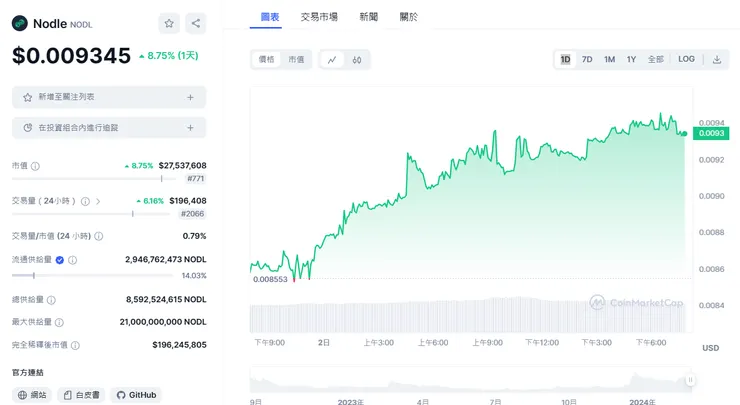Open the share icon button
The image size is (740, 405).
(x=196, y=23)
